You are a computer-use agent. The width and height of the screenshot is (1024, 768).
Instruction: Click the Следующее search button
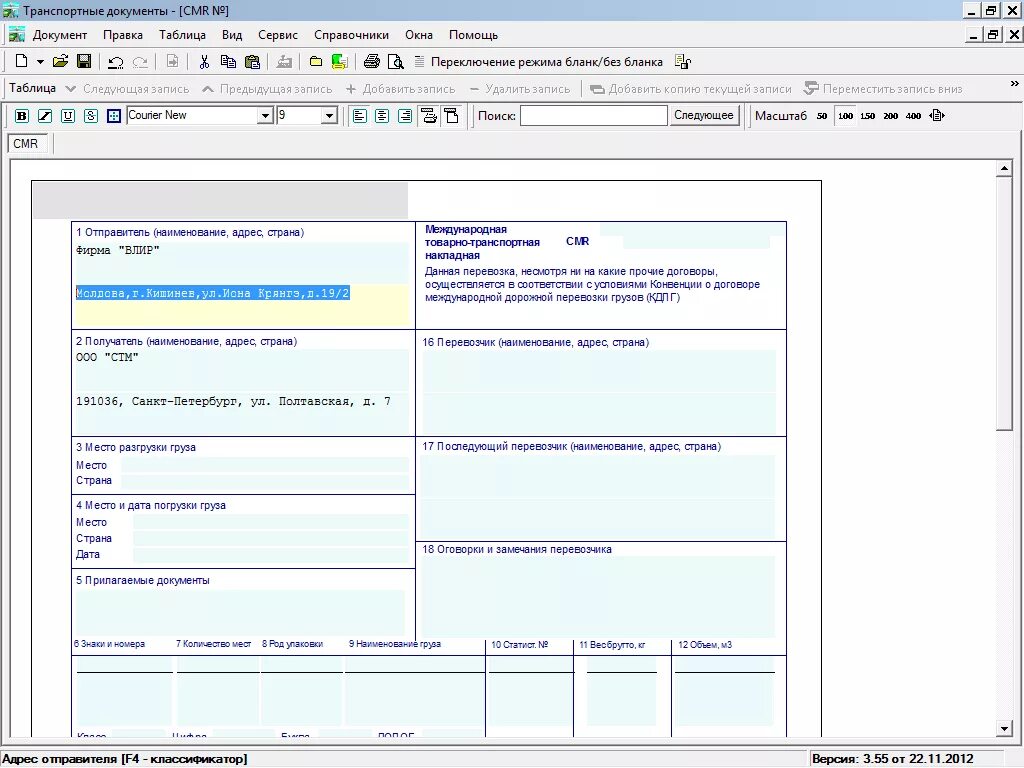(x=703, y=115)
